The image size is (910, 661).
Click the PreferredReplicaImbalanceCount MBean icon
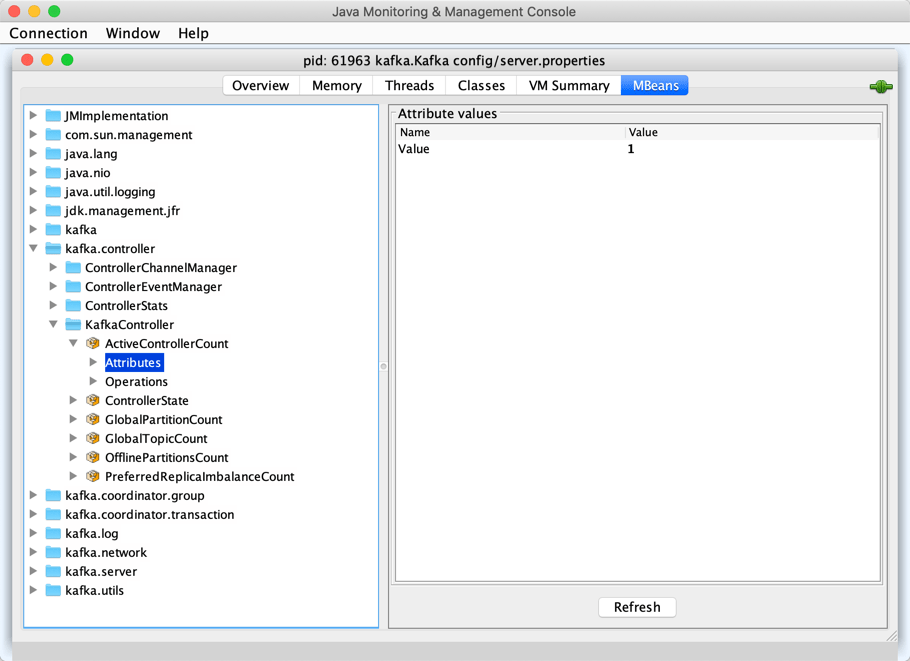coord(92,476)
